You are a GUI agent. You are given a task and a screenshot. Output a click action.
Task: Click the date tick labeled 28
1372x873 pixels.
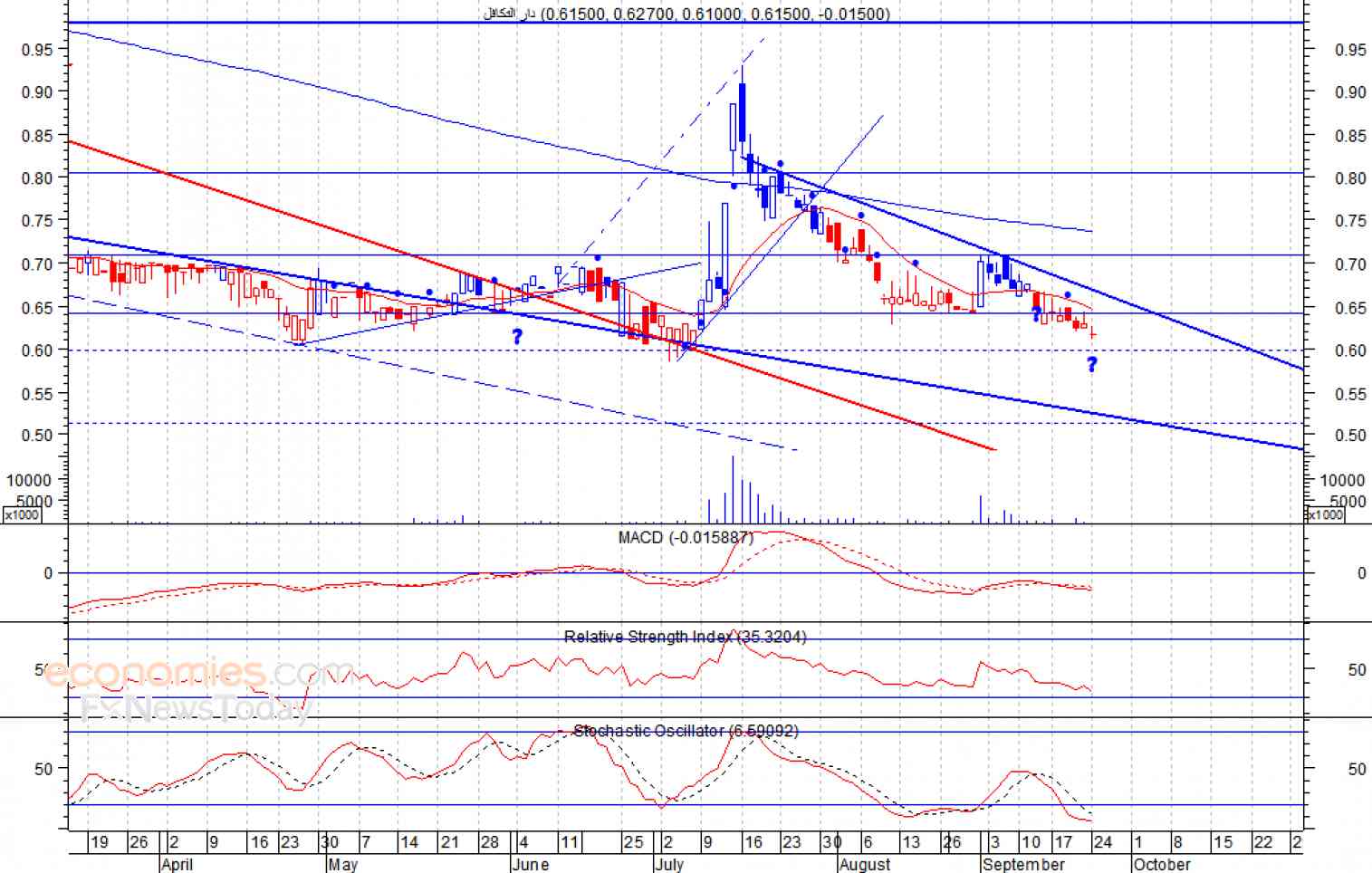(489, 842)
